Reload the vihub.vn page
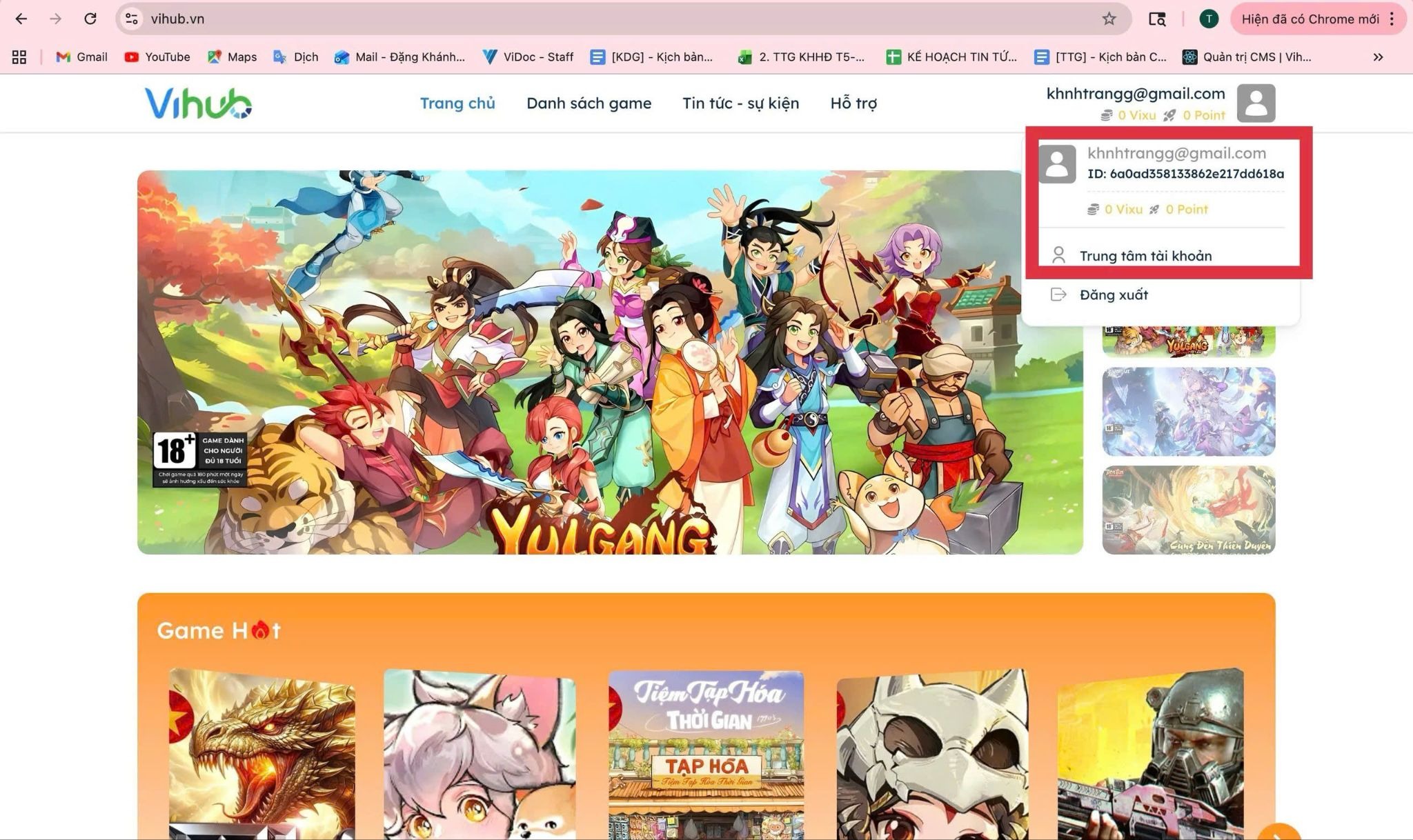Viewport: 1413px width, 840px height. point(90,19)
